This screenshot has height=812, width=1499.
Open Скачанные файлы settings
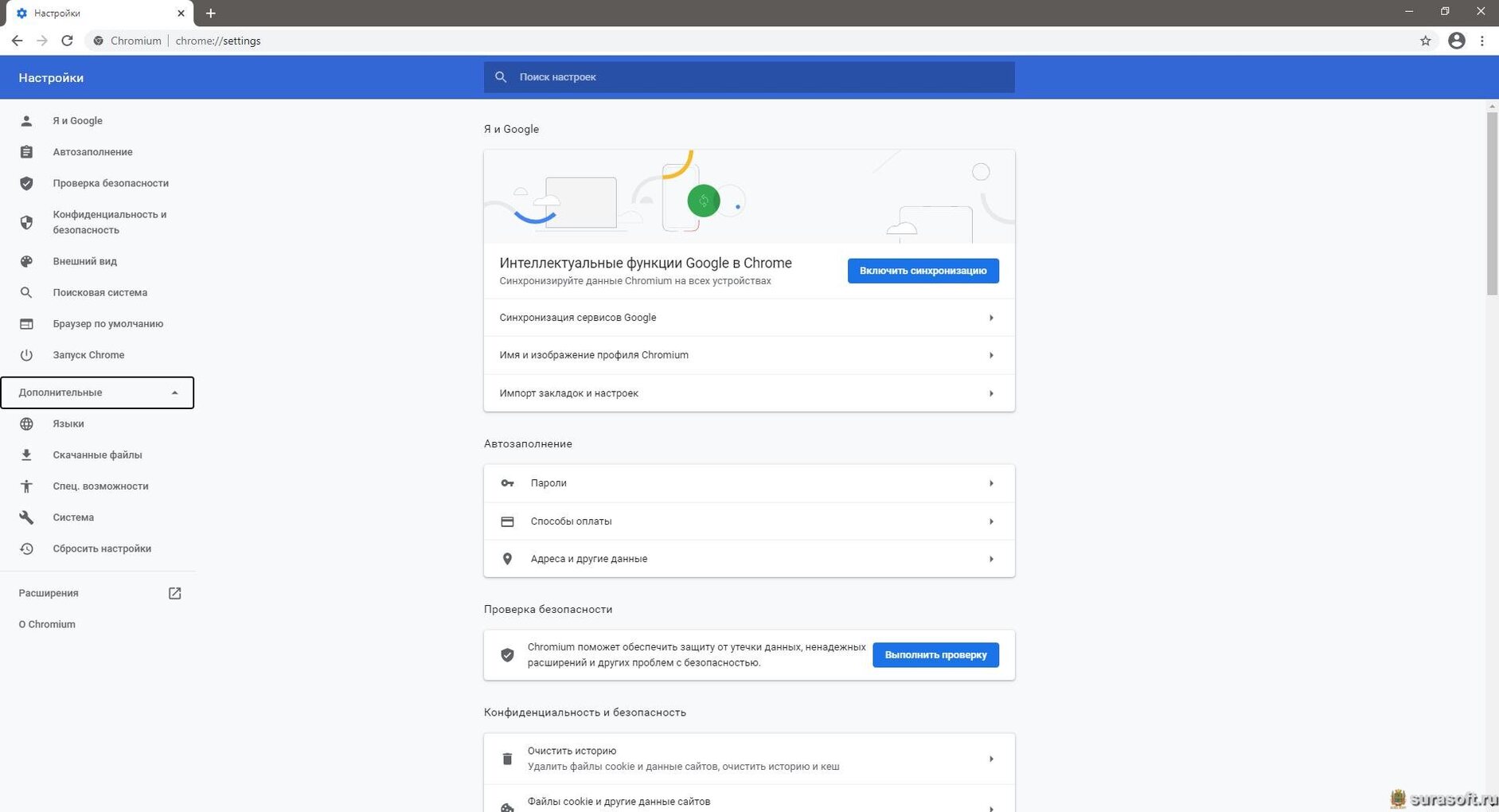click(97, 455)
